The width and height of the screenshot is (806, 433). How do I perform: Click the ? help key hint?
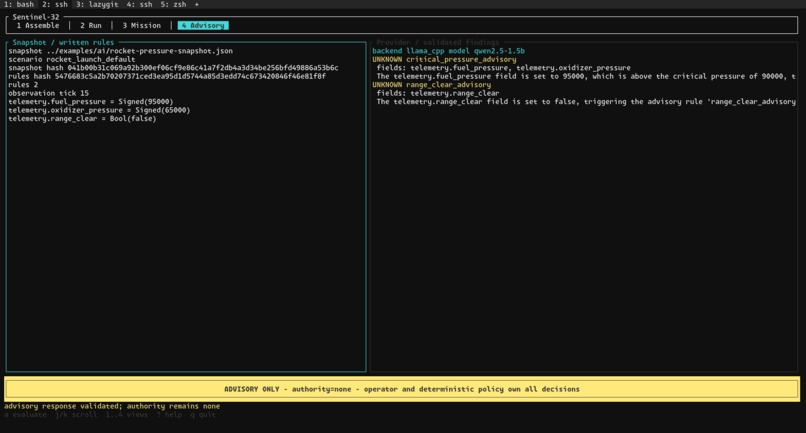point(169,414)
